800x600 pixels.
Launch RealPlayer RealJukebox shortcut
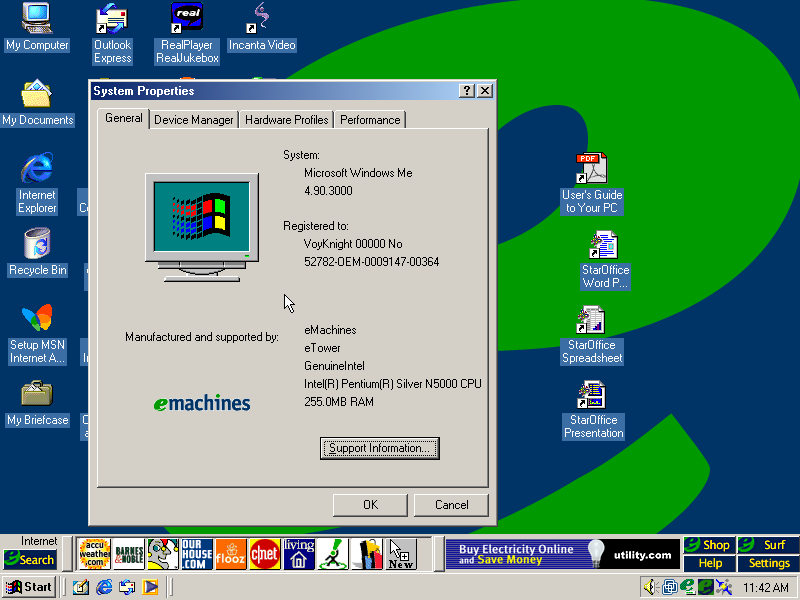pyautogui.click(x=187, y=20)
